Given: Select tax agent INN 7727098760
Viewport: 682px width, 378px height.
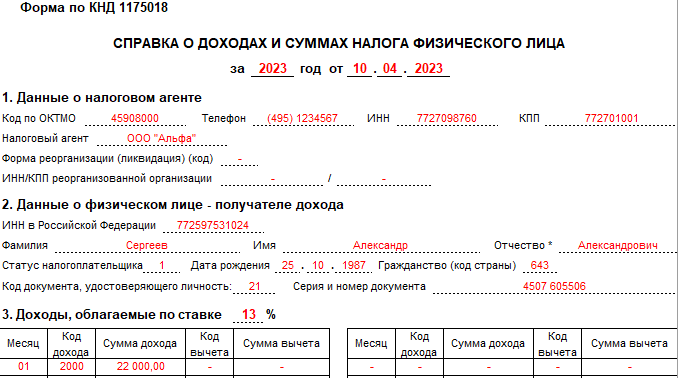Looking at the screenshot, I should [x=447, y=118].
